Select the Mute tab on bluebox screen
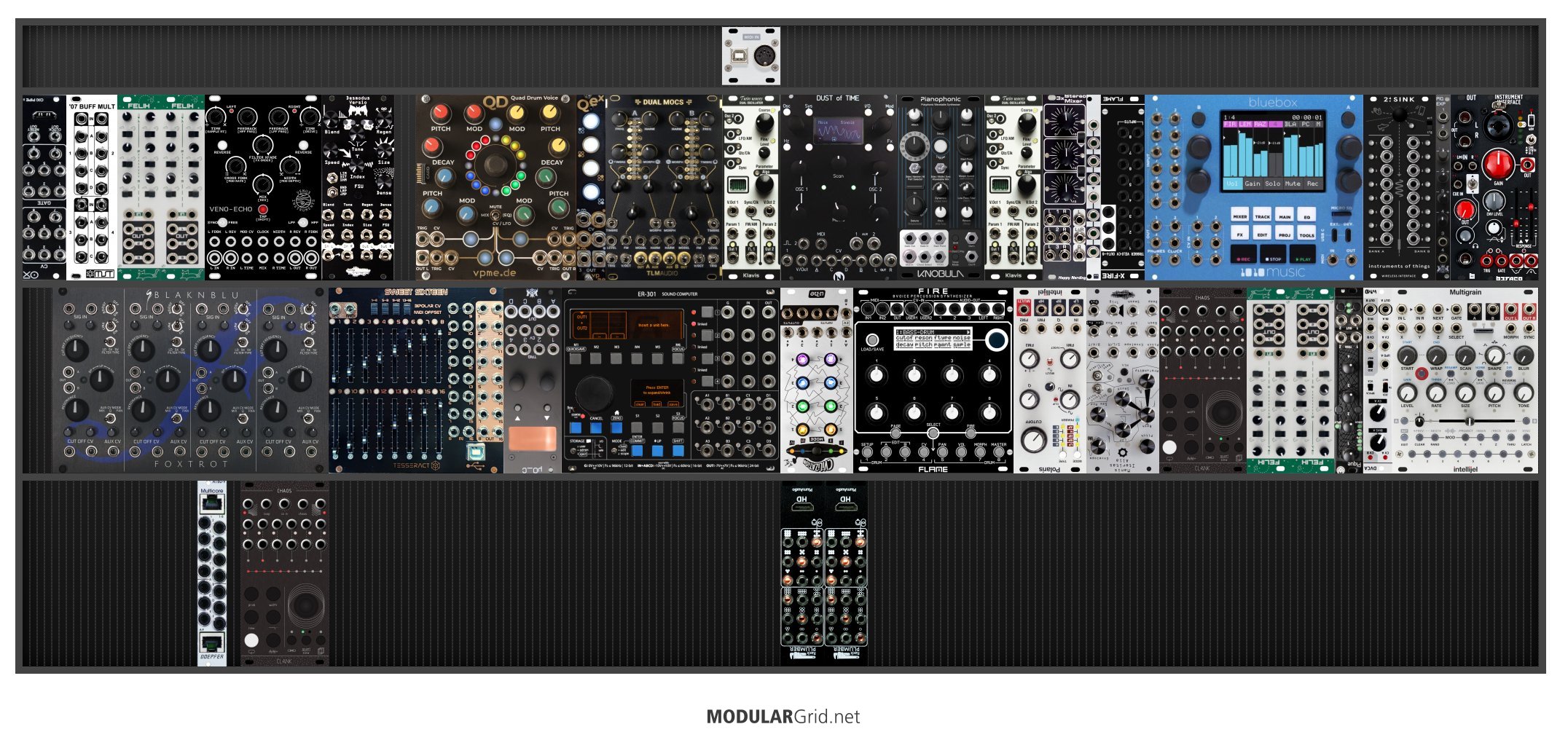 point(1293,184)
